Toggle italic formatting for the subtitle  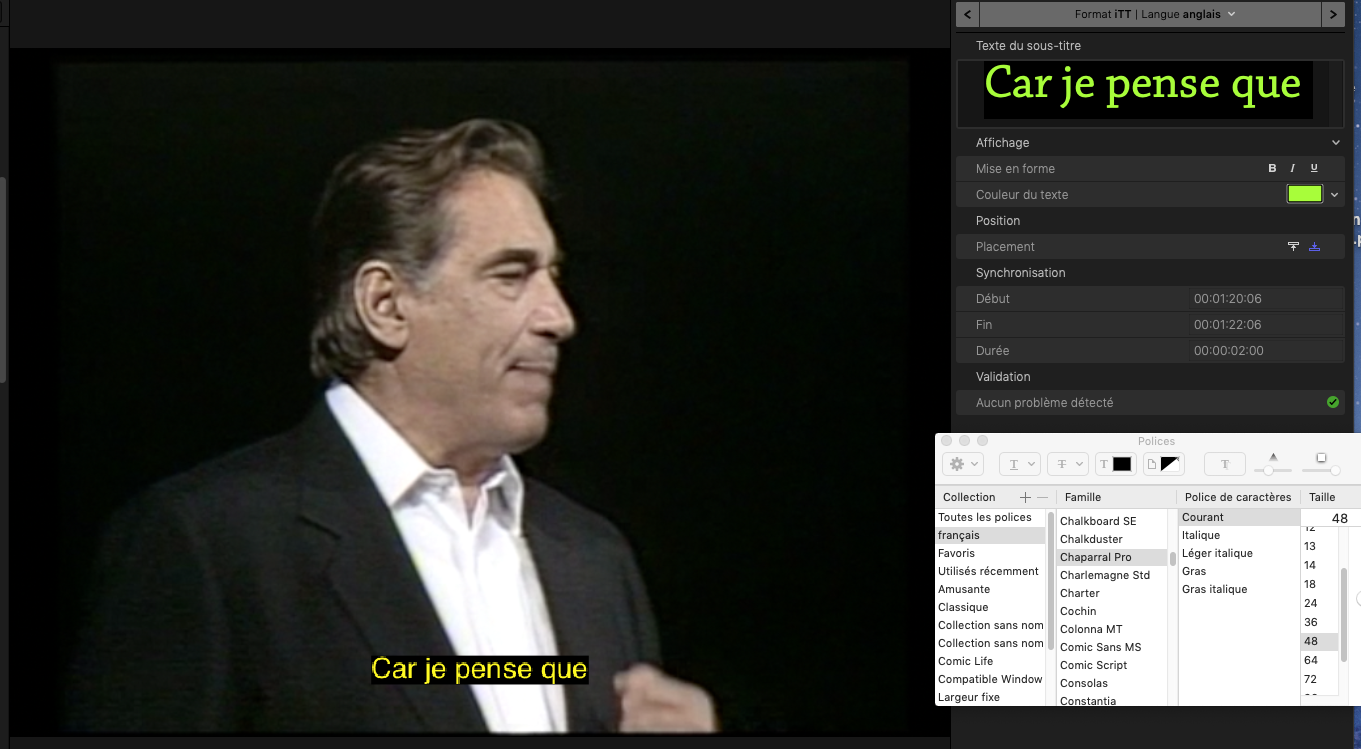tap(1292, 169)
